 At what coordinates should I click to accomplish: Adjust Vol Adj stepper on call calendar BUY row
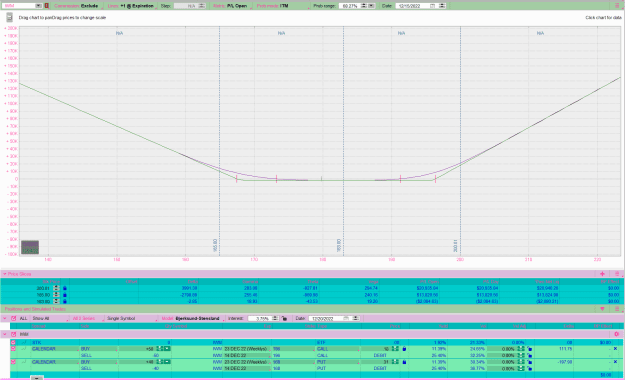pyautogui.click(x=521, y=349)
